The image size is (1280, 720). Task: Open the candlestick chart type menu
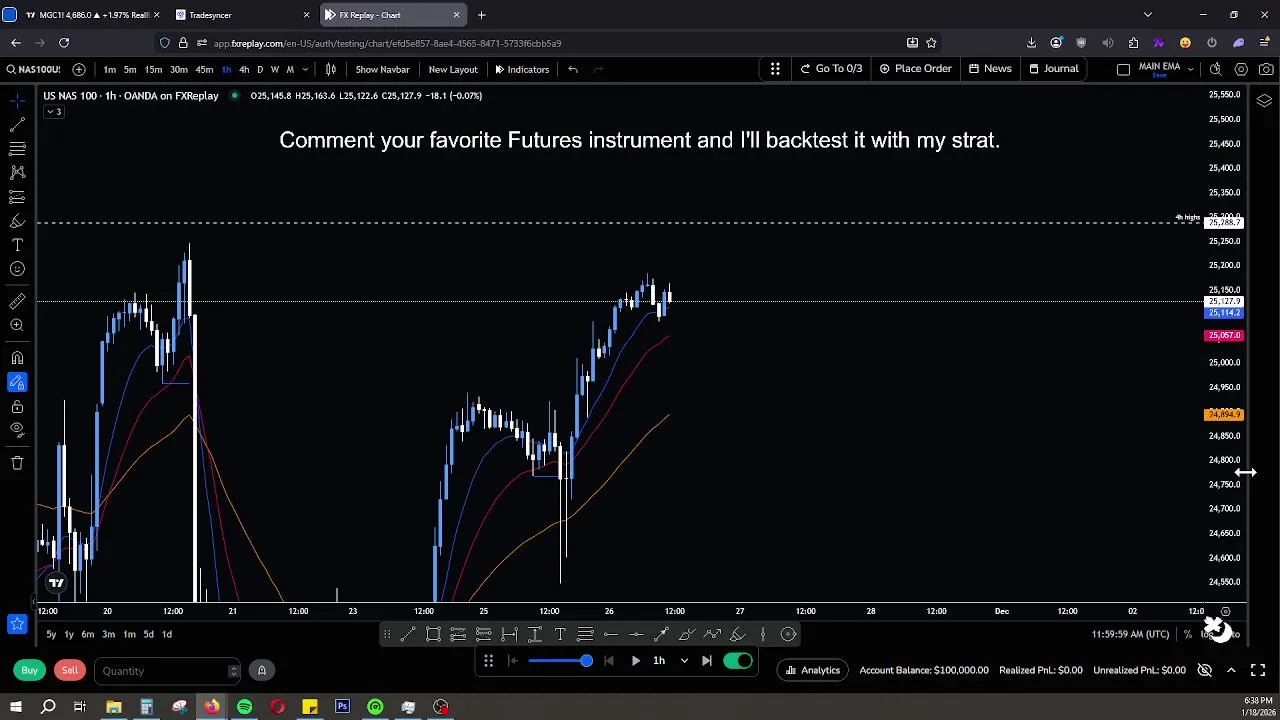point(331,69)
